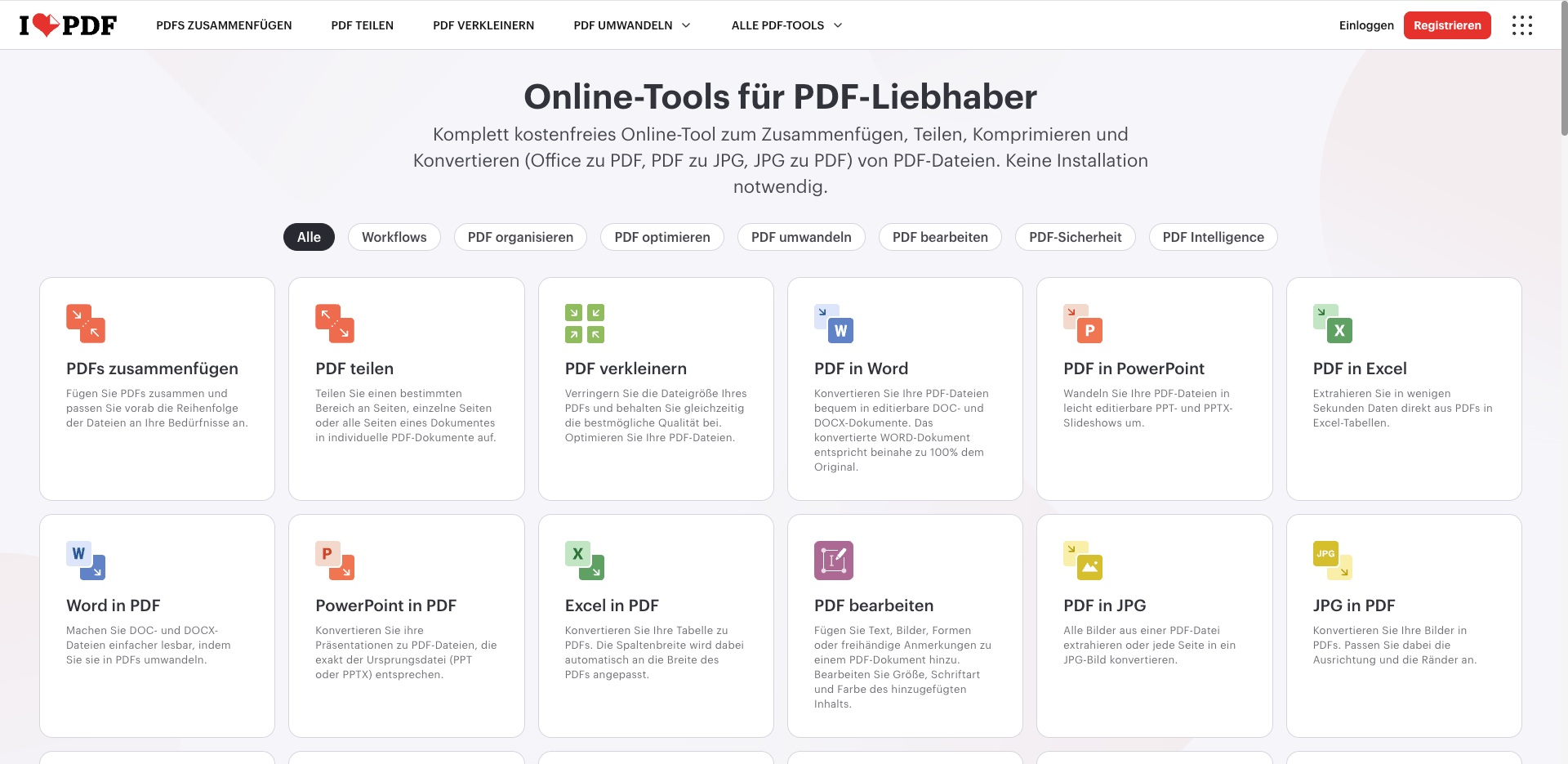Open PDF TEILEN in the top navigation
The image size is (1568, 764).
[363, 25]
